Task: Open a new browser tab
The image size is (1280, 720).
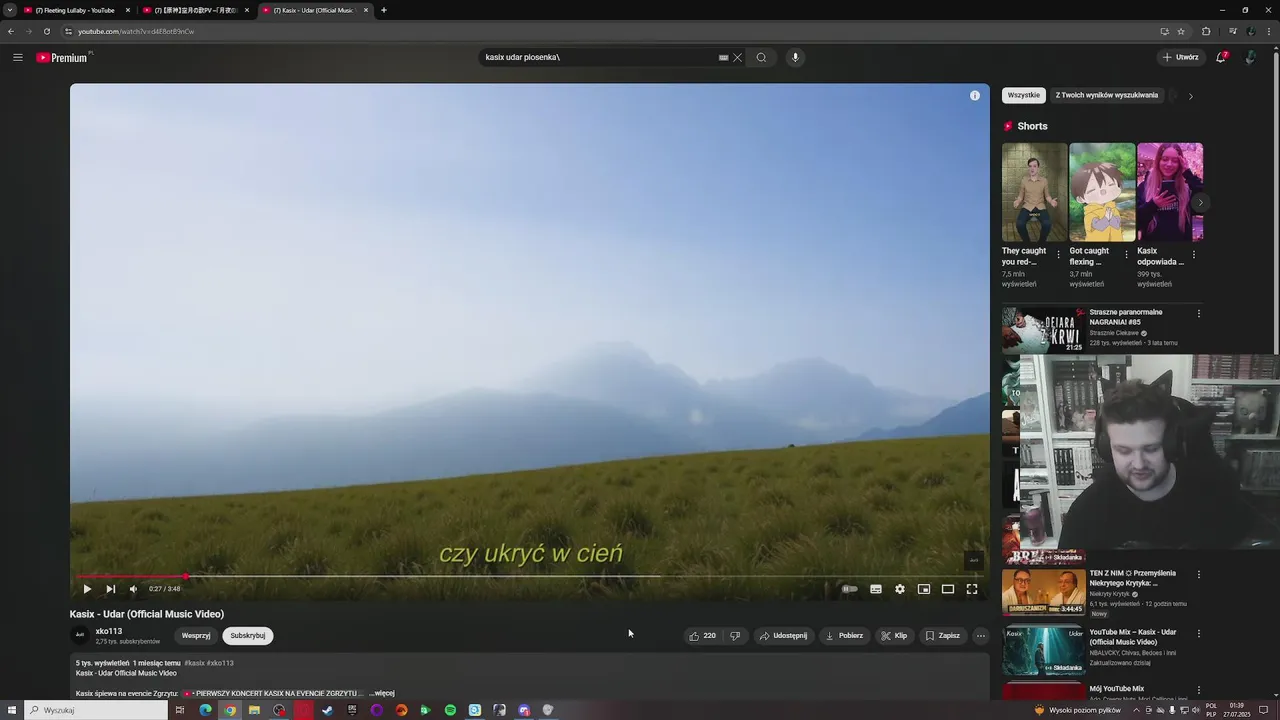Action: click(384, 10)
